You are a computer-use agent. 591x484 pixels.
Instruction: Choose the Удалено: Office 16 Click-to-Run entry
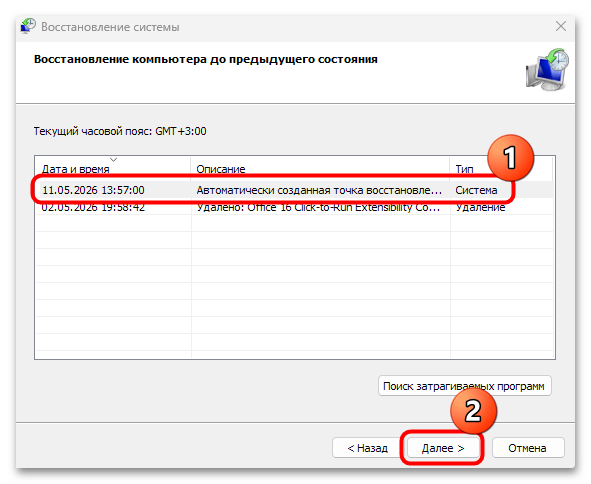[x=318, y=207]
